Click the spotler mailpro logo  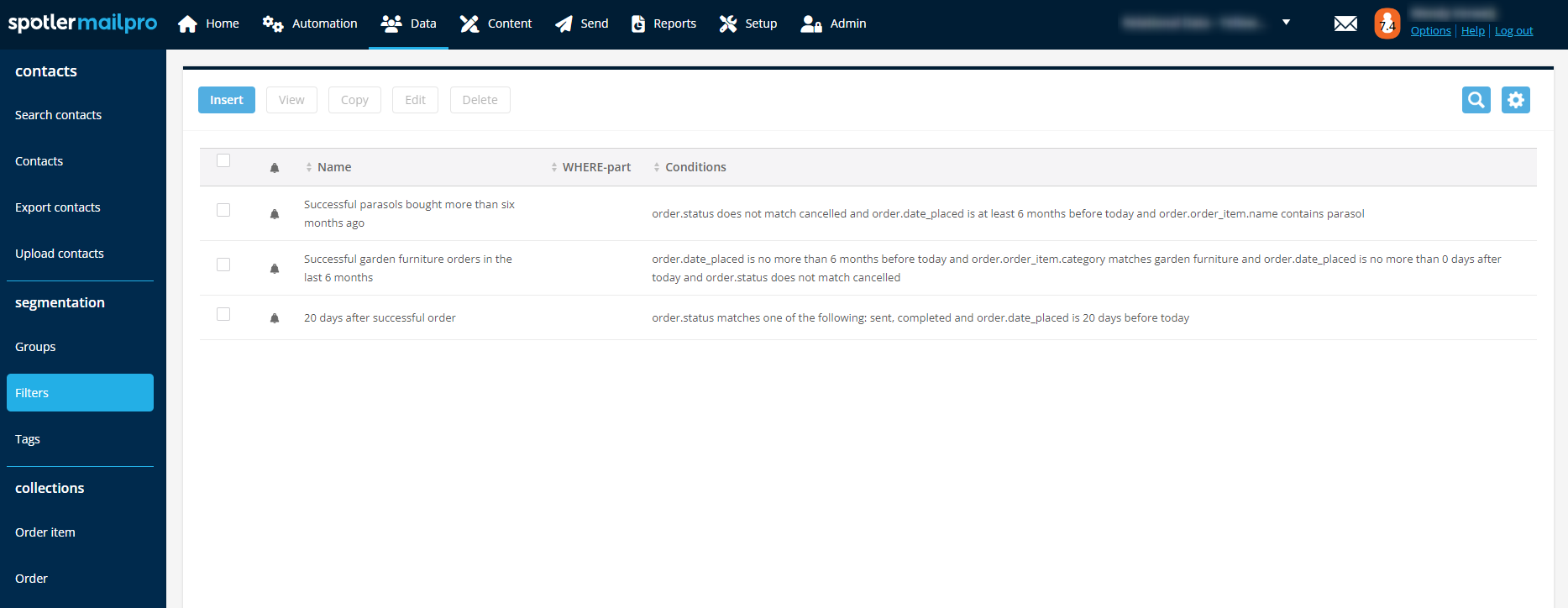tap(82, 24)
